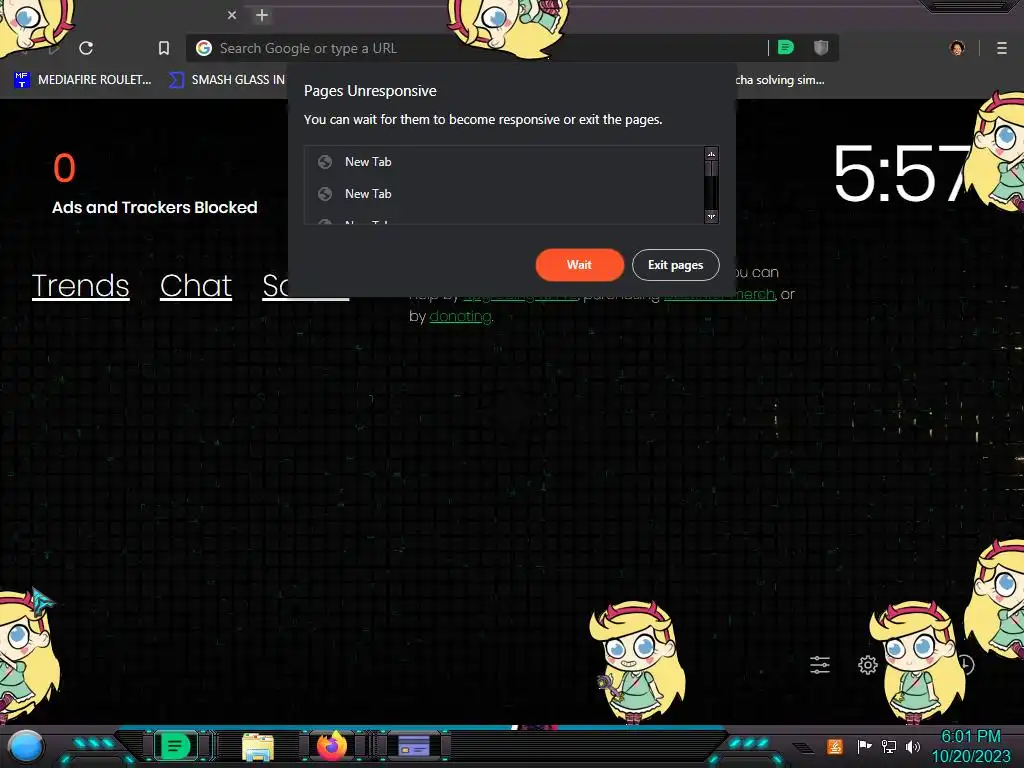Open the 'cha solving sim...' bookmark
The image size is (1024, 768).
pos(780,80)
